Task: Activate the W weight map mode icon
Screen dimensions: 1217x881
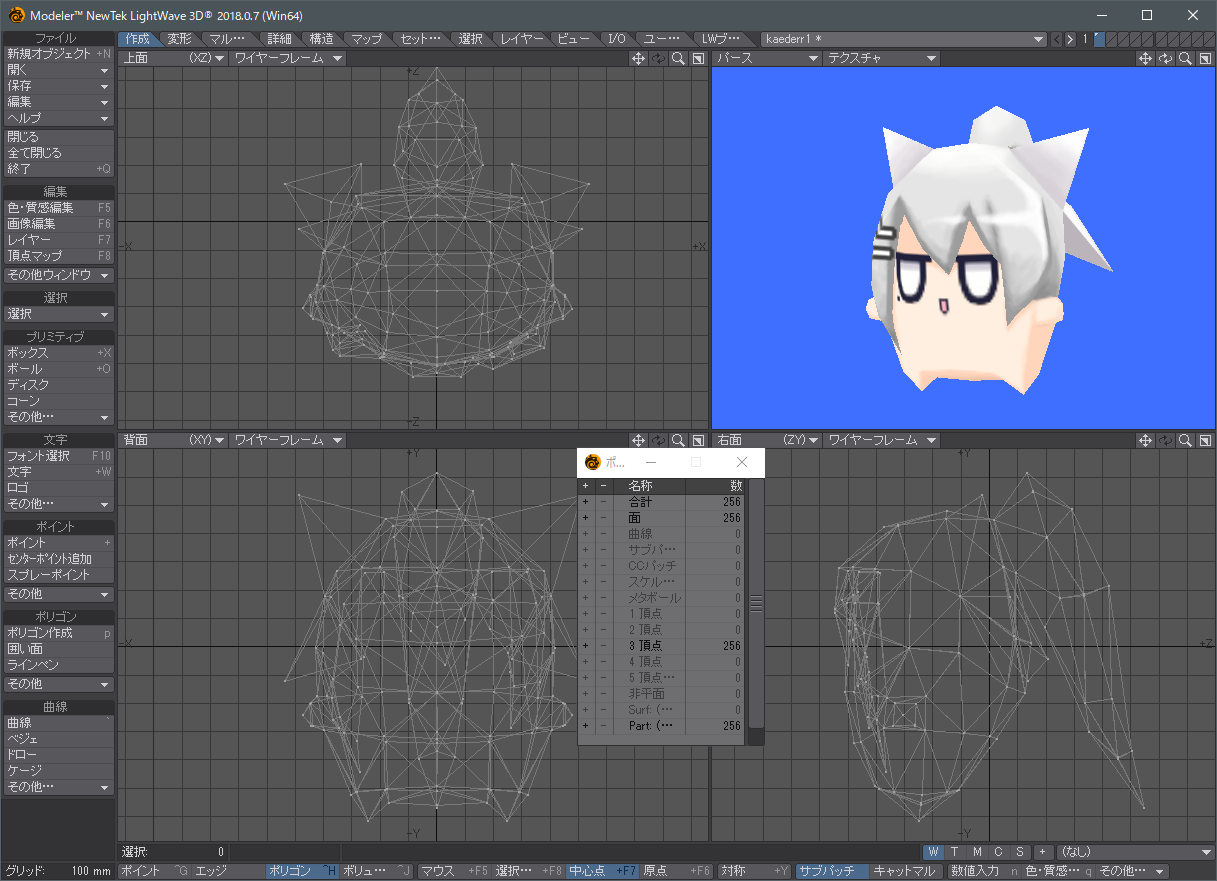Action: [933, 852]
